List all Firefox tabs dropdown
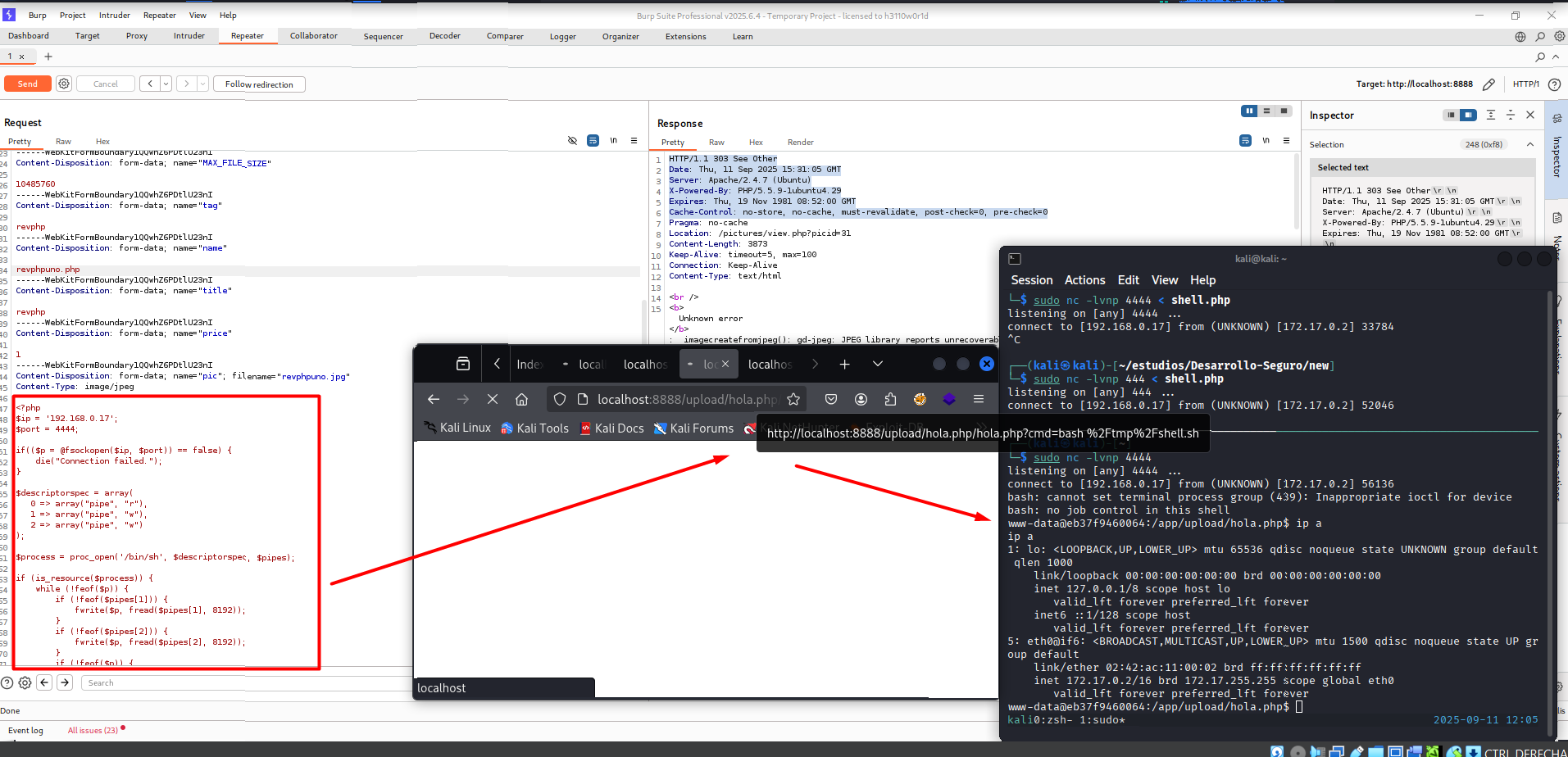Viewport: 1568px width, 757px height. tap(878, 364)
